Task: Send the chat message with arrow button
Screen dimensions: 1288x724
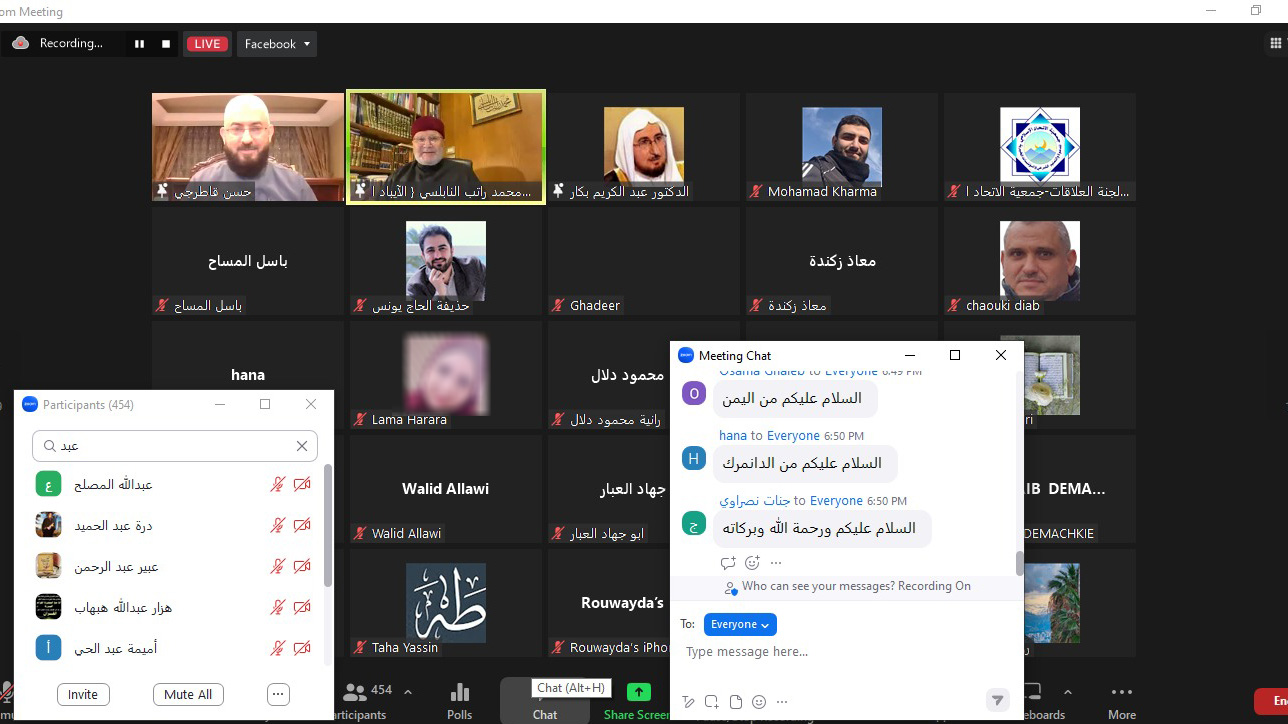Action: tap(997, 700)
